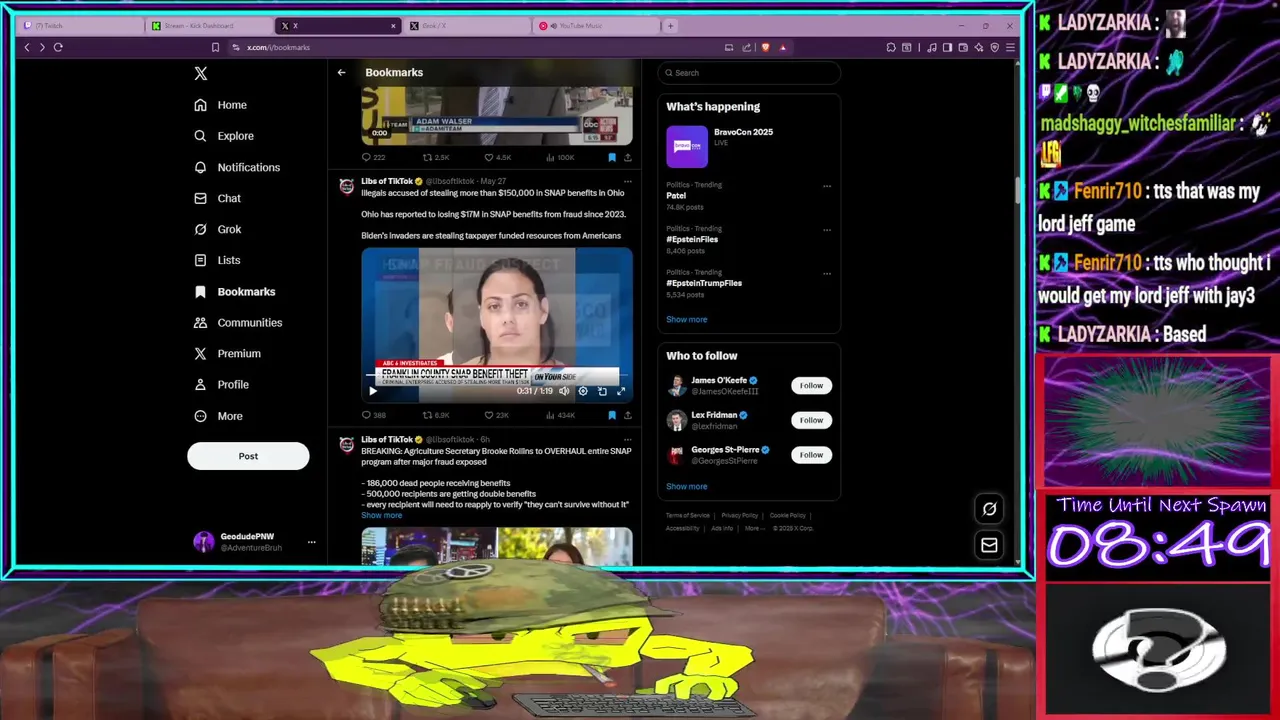Open the X logo home icon
The image size is (1280, 720).
[x=200, y=73]
